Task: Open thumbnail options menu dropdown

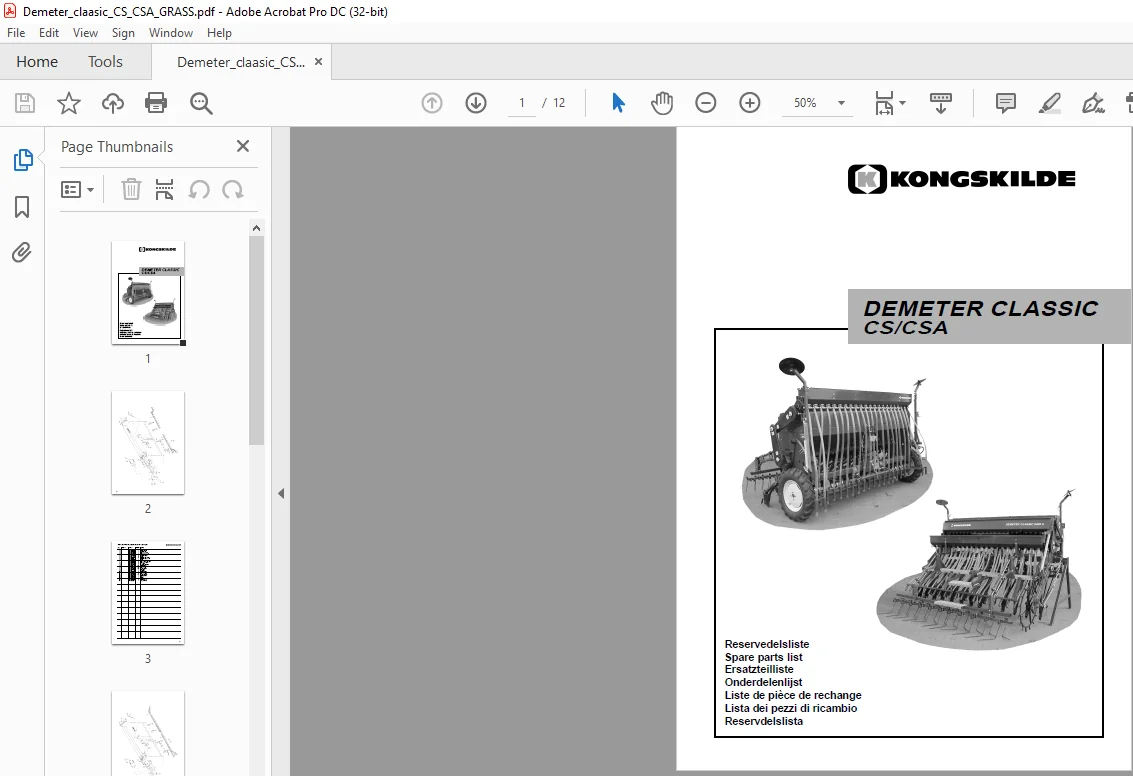Action: point(77,190)
